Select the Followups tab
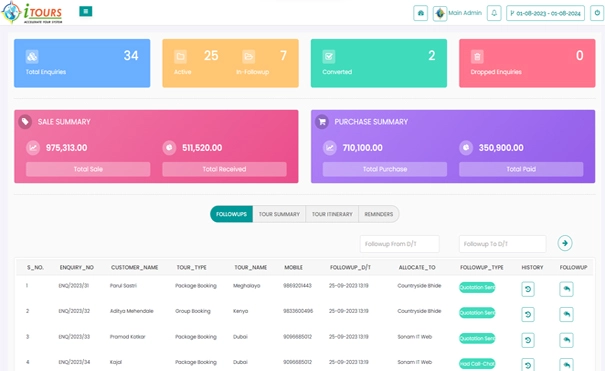Image resolution: width=605 pixels, height=371 pixels. pos(231,214)
